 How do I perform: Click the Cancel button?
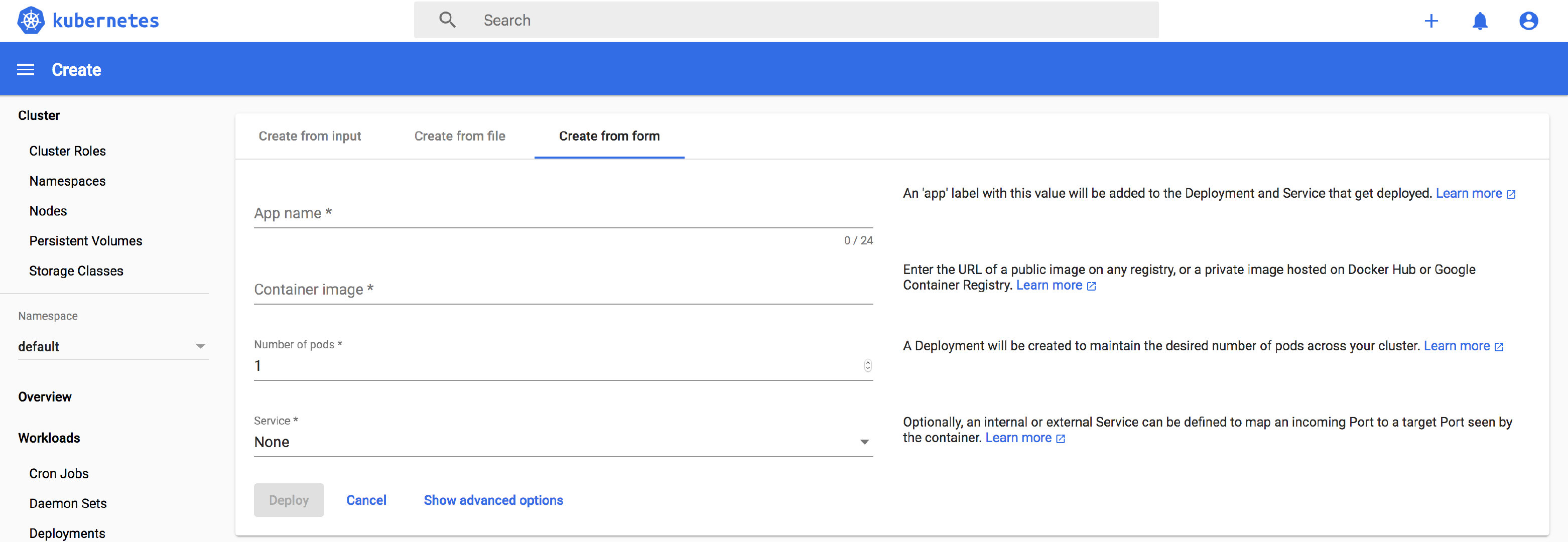pyautogui.click(x=366, y=500)
